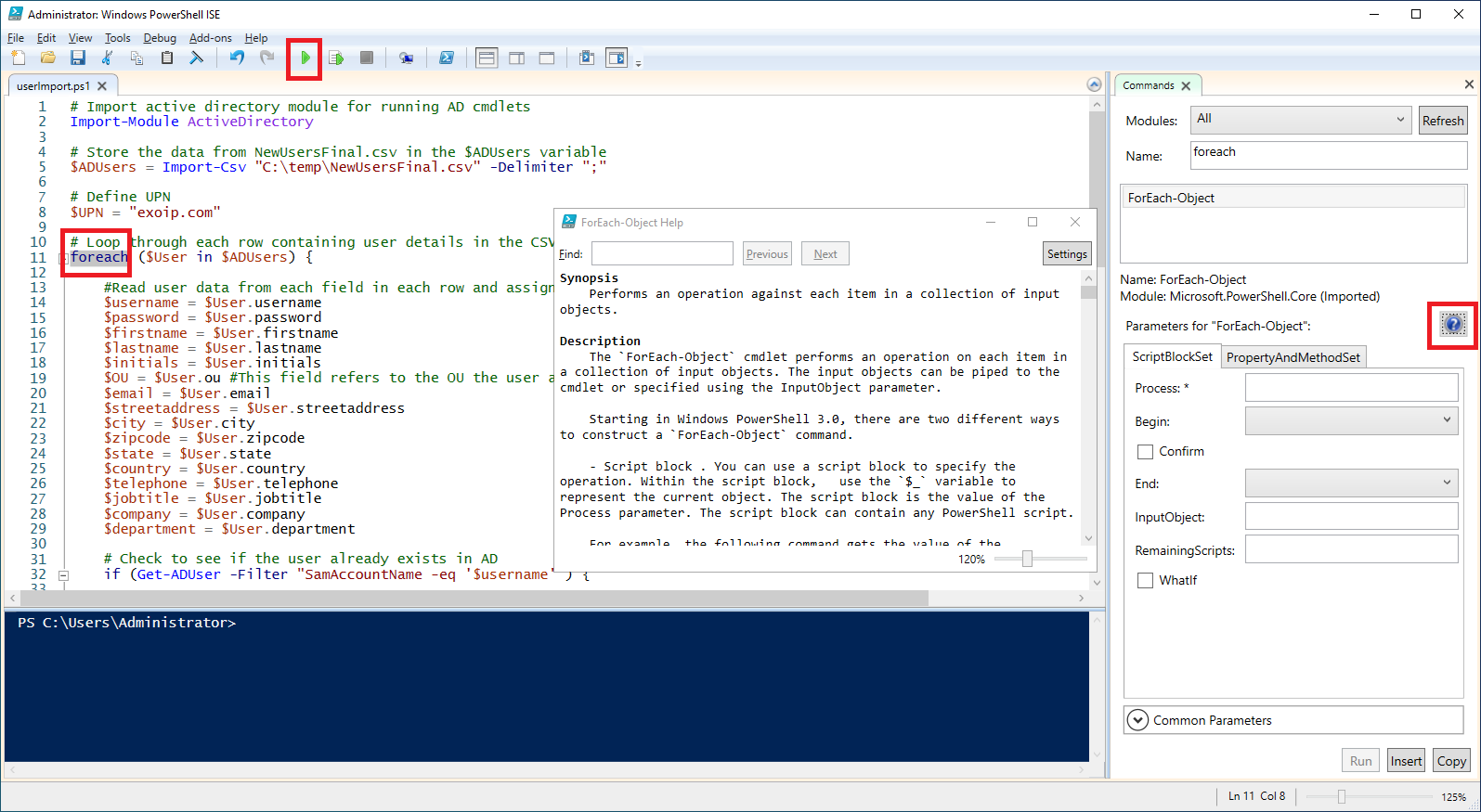Enable the Confirm checkbox
The height and width of the screenshot is (812, 1481).
(1146, 452)
